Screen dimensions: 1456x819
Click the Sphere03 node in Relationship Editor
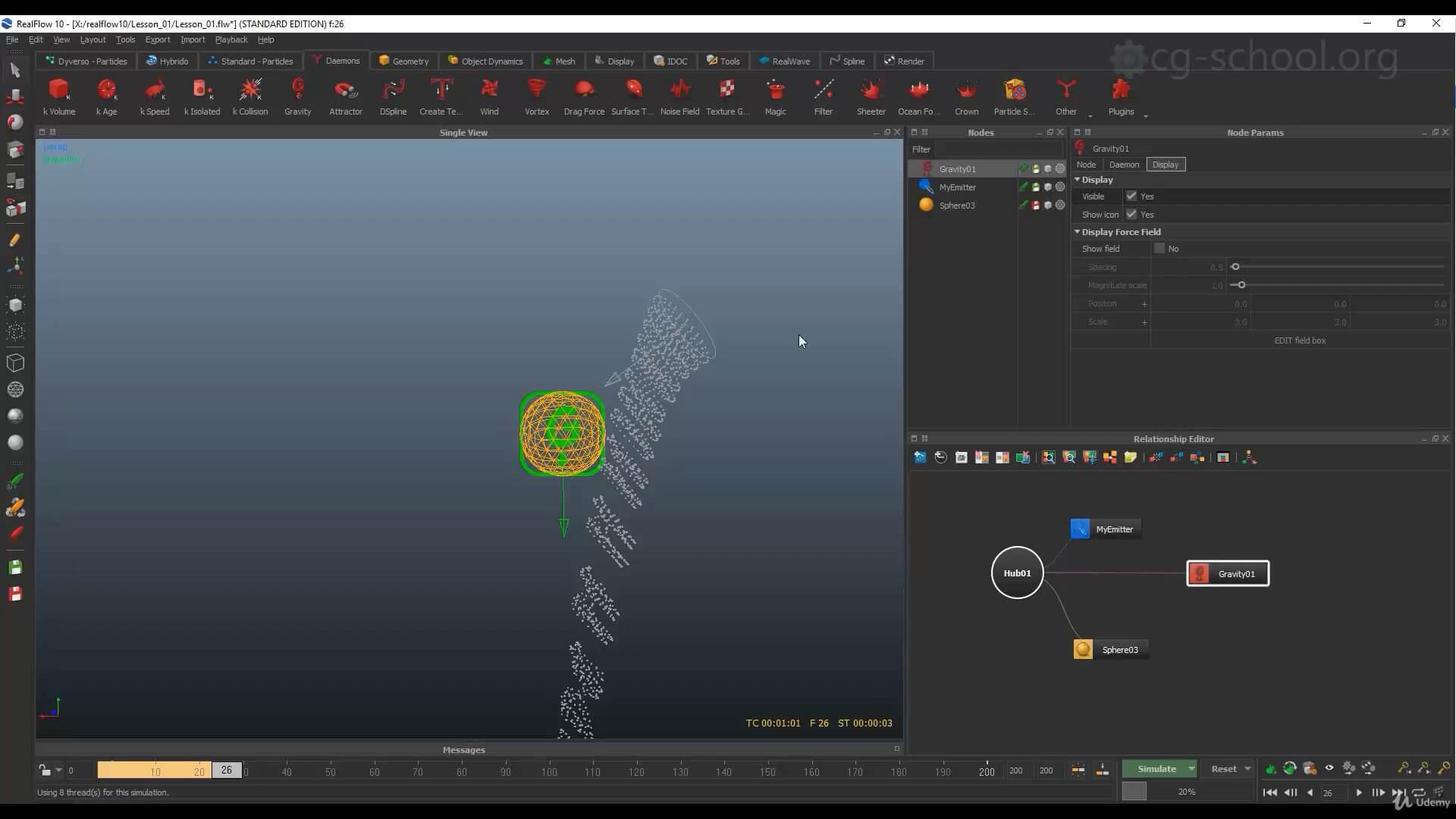[1110, 650]
